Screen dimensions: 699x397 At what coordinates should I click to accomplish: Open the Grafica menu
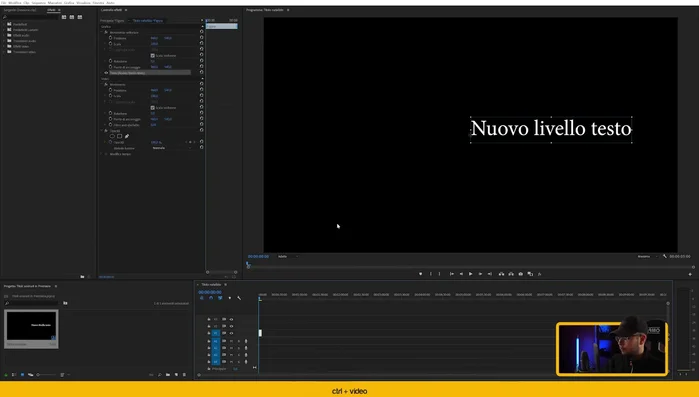pyautogui.click(x=69, y=3)
